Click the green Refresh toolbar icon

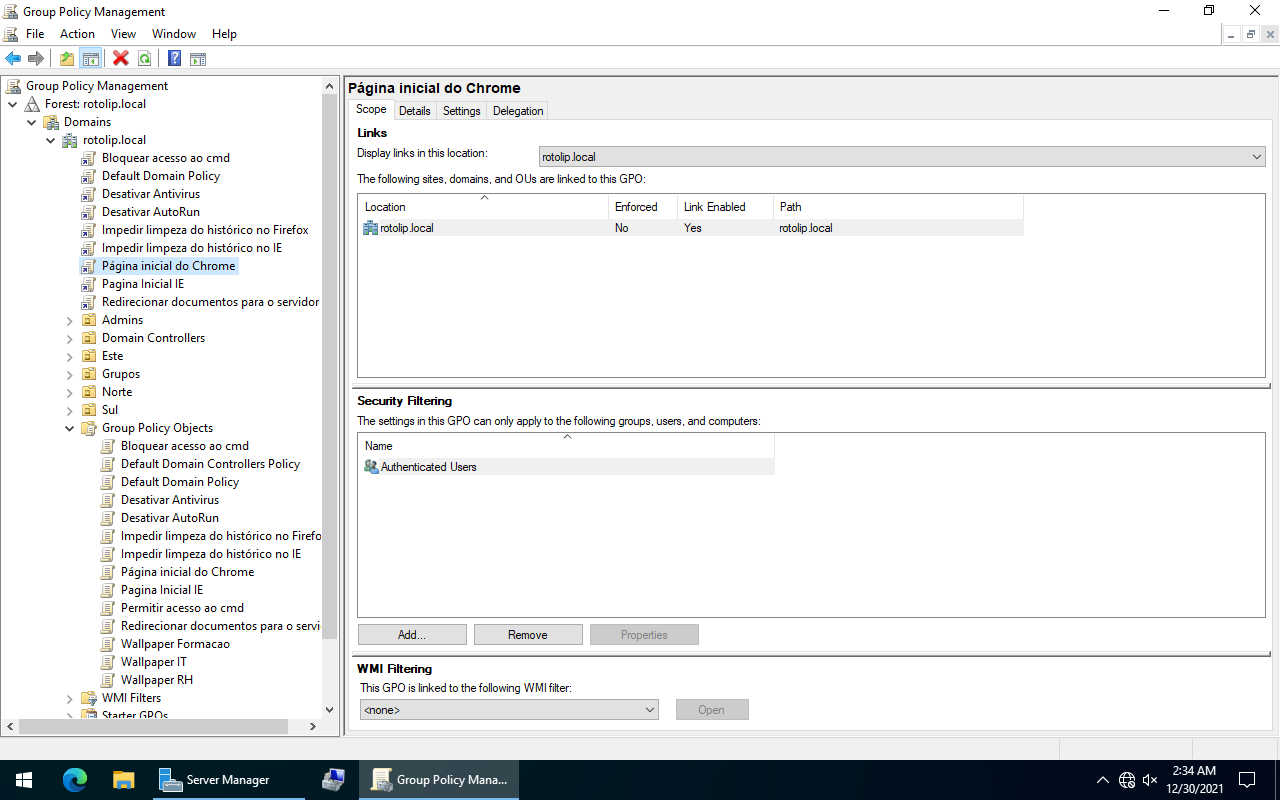click(x=145, y=59)
